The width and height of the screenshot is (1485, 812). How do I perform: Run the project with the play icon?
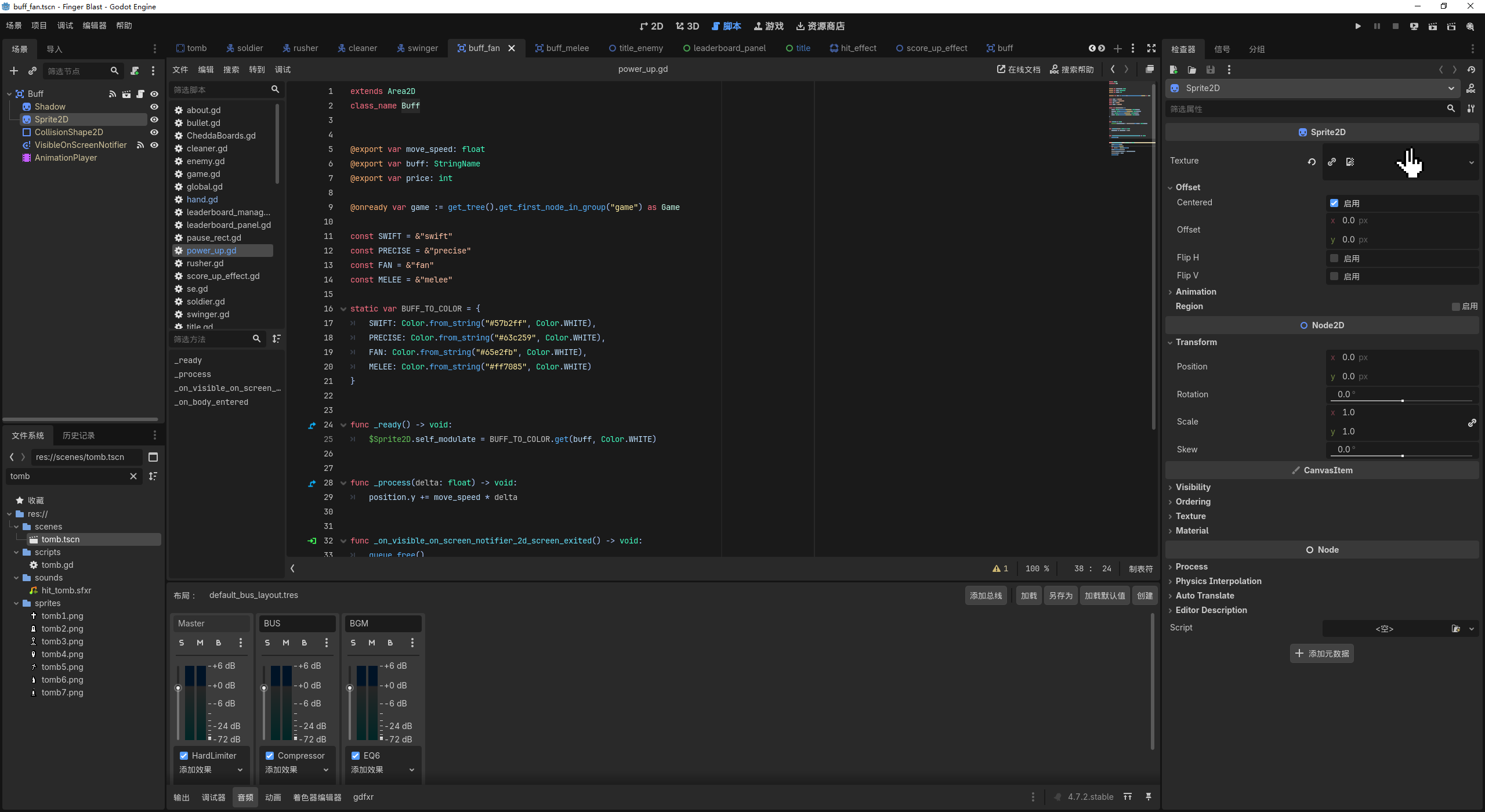[1358, 26]
